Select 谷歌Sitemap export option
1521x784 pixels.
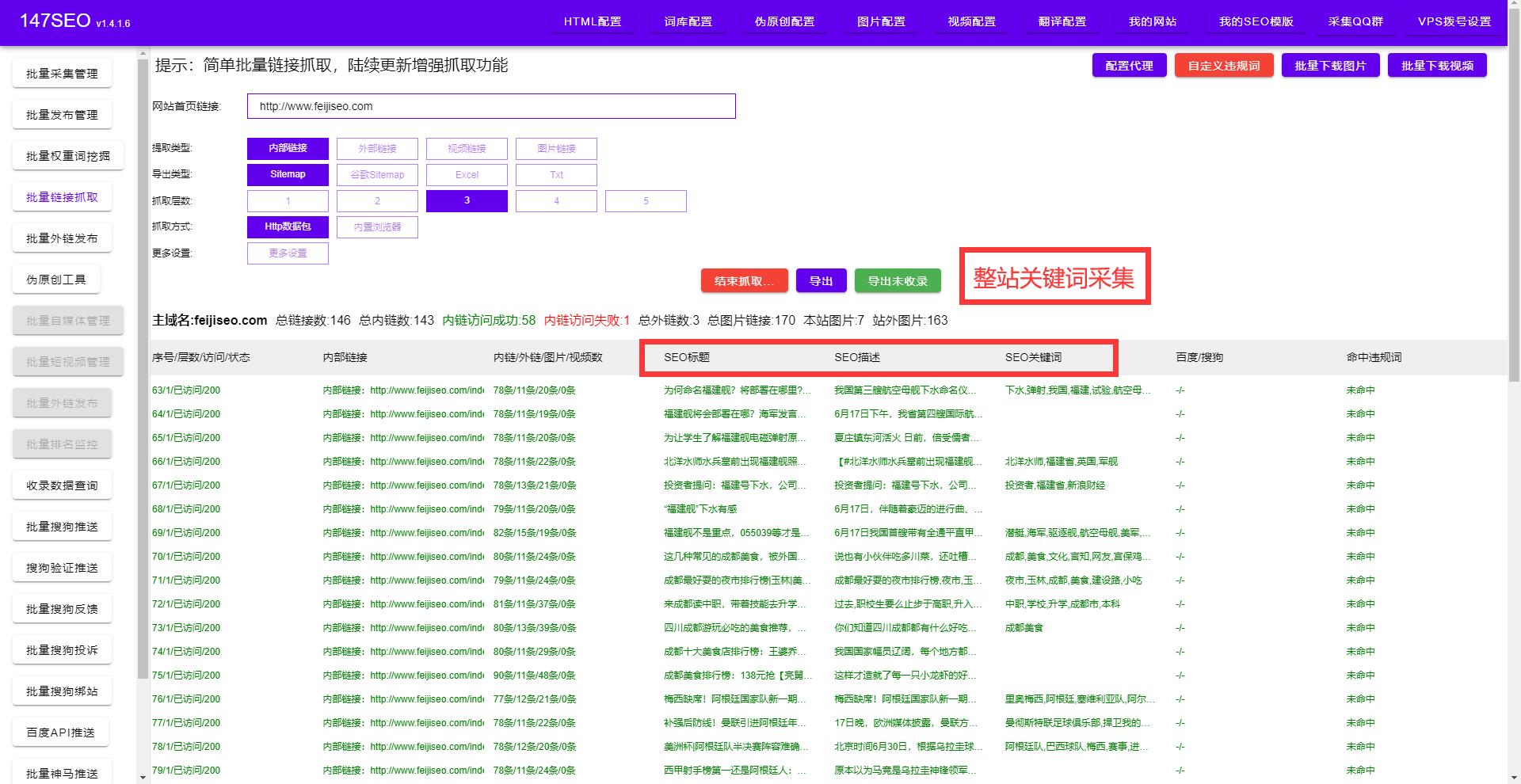pyautogui.click(x=377, y=174)
